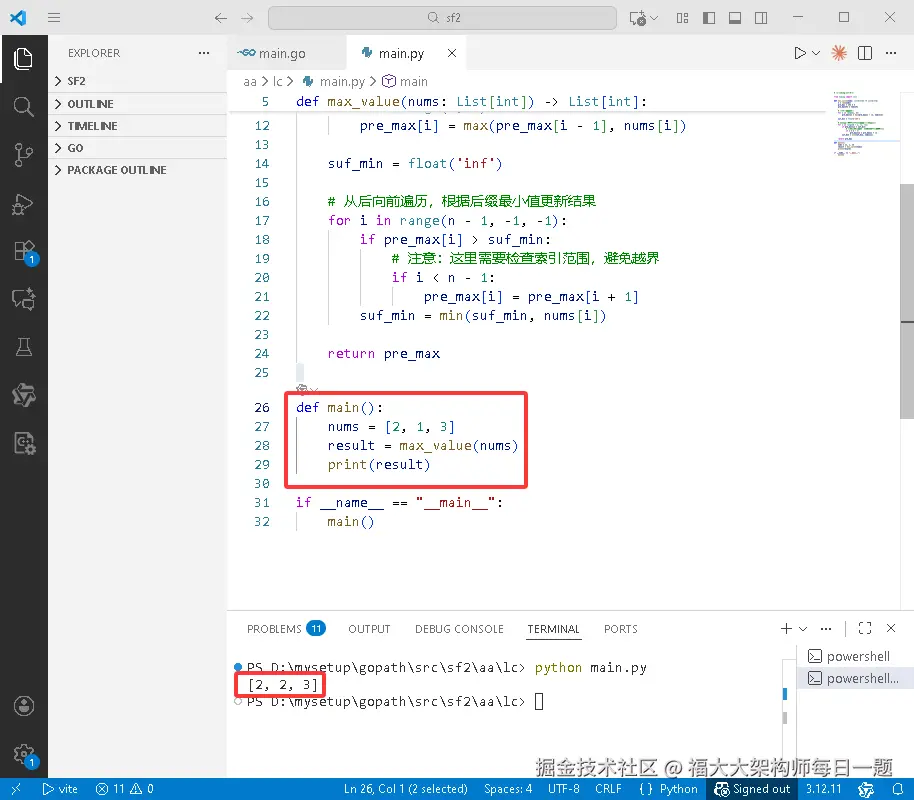Click the sf2 command center search box
The height and width of the screenshot is (800, 914).
(x=442, y=18)
